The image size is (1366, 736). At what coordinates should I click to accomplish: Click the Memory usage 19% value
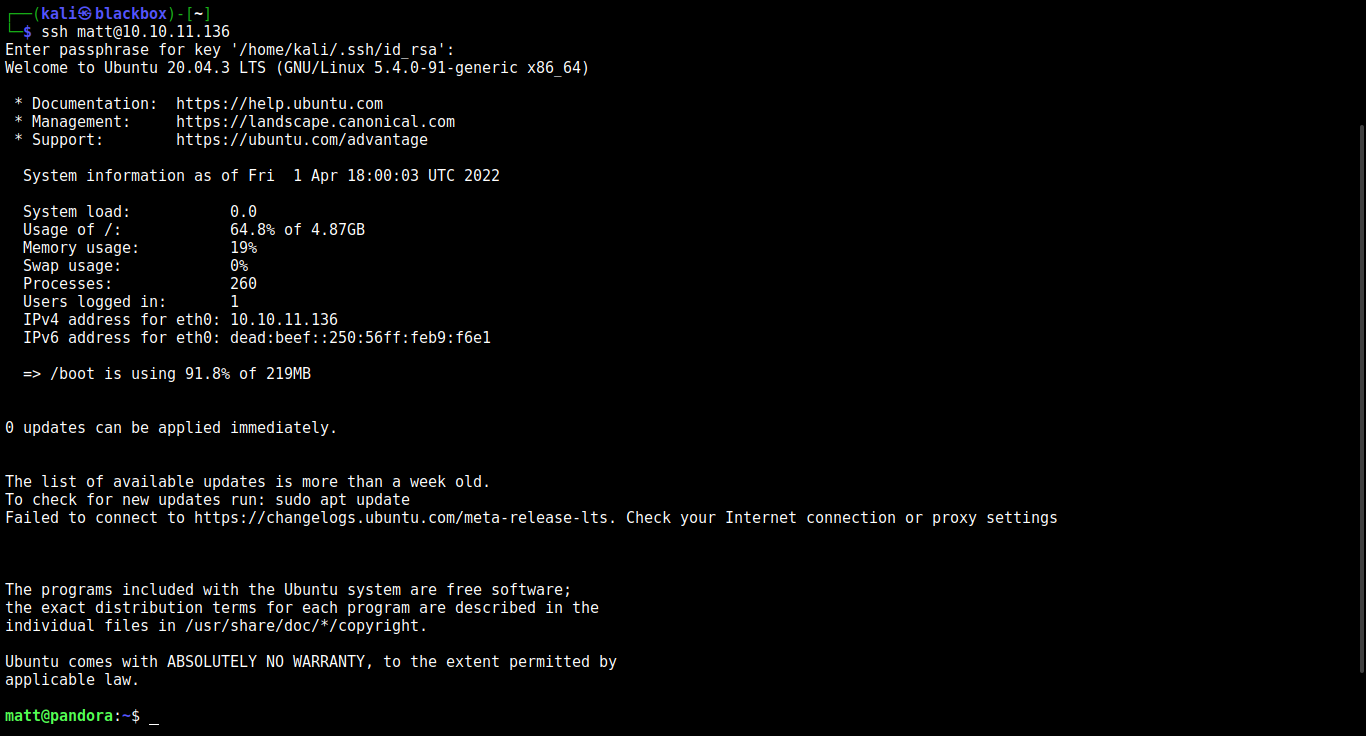click(243, 248)
